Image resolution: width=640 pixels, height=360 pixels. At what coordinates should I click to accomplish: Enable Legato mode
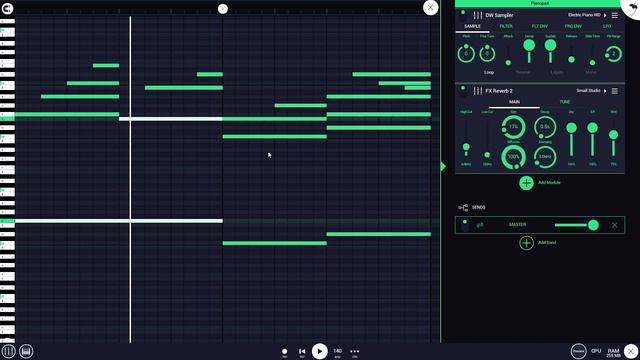pyautogui.click(x=557, y=72)
